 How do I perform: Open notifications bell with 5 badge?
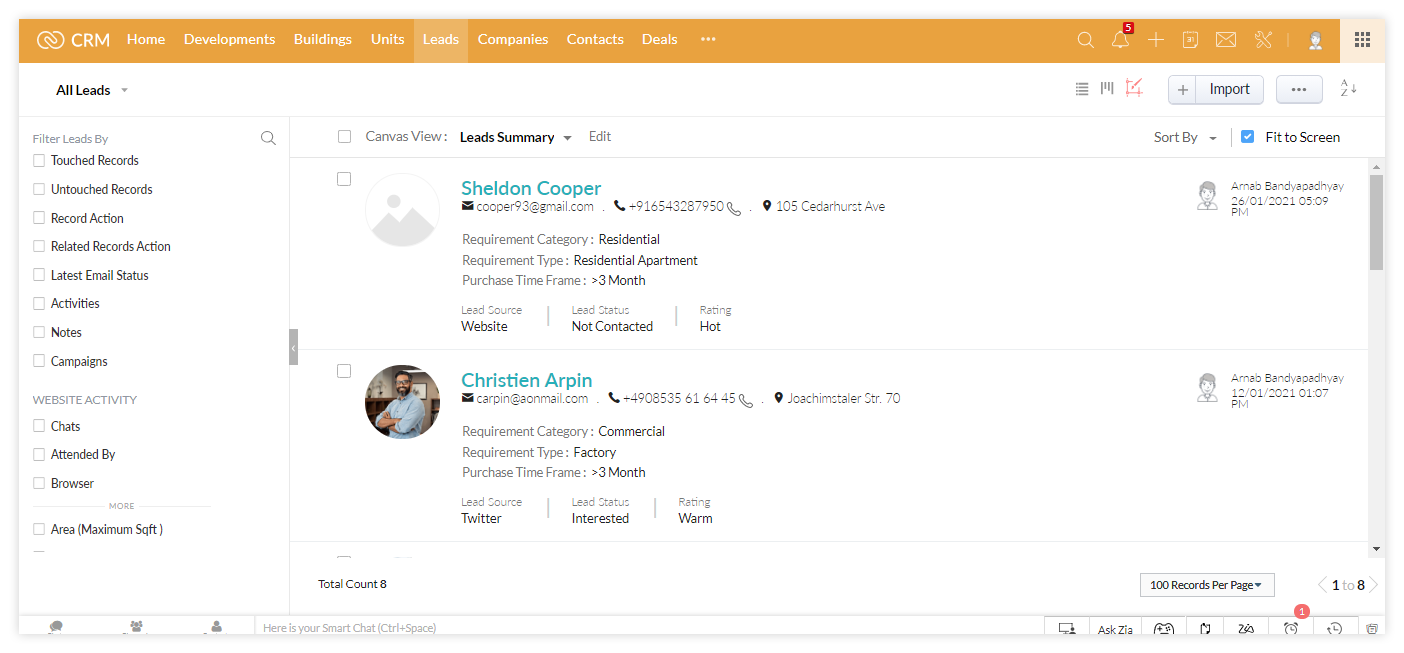(x=1121, y=39)
